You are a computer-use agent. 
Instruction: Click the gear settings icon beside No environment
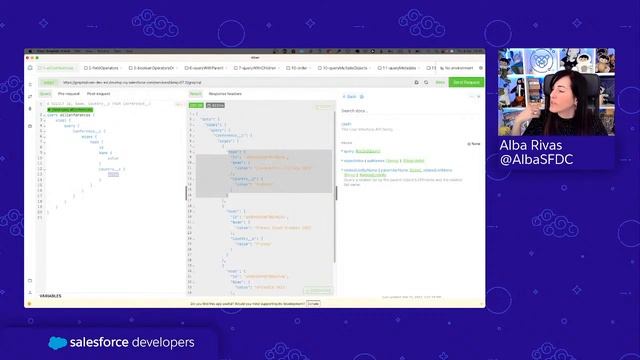point(481,68)
